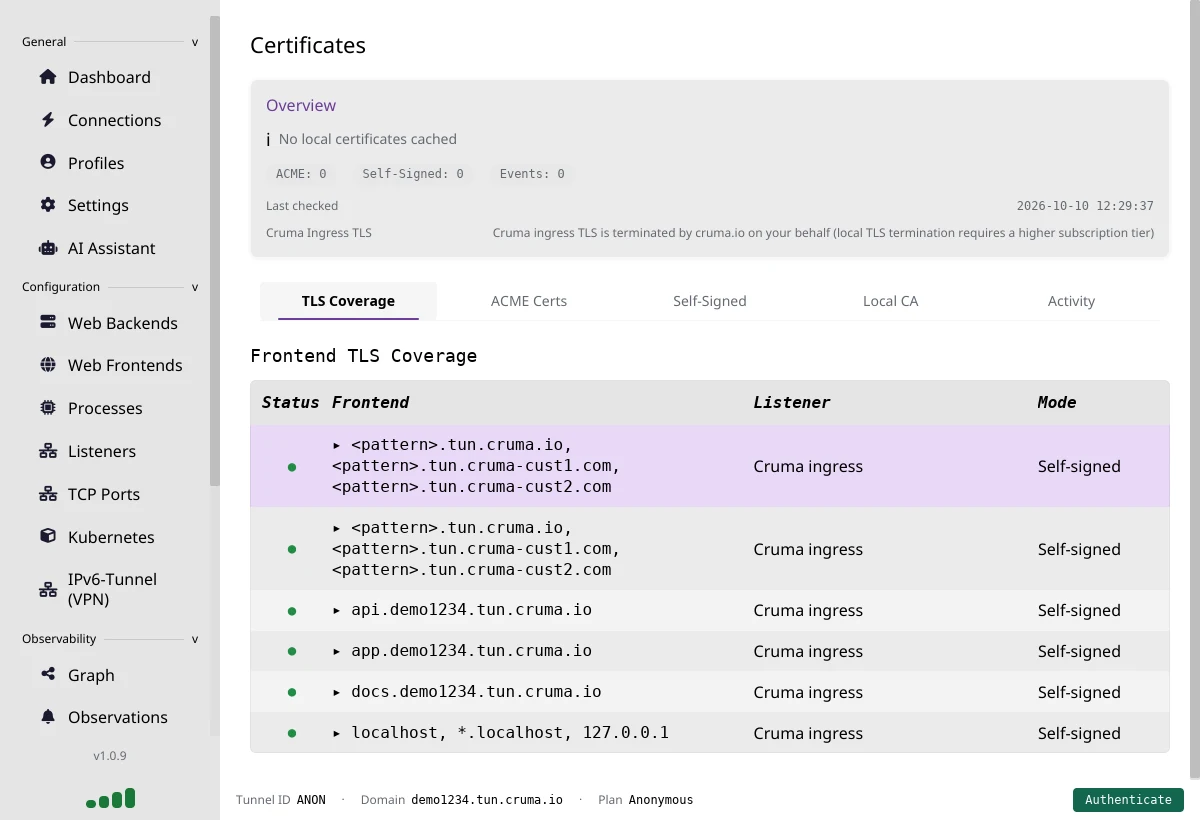1200x820 pixels.
Task: Click the Listener column header
Action: (x=792, y=402)
